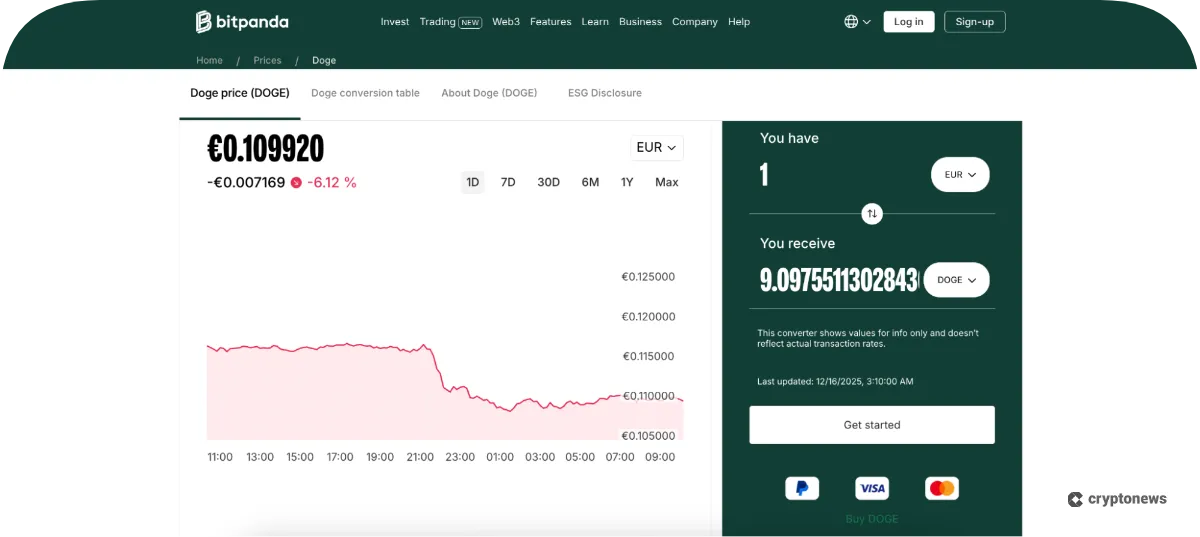The image size is (1200, 537).
Task: Open the Learn menu
Action: click(595, 22)
